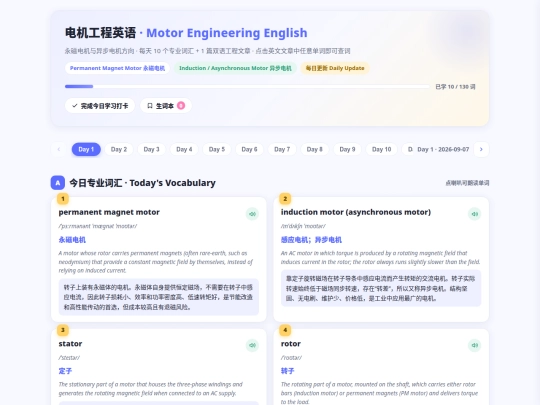The width and height of the screenshot is (540, 405).
Task: Click the word 'rotor' heading
Action: click(291, 344)
